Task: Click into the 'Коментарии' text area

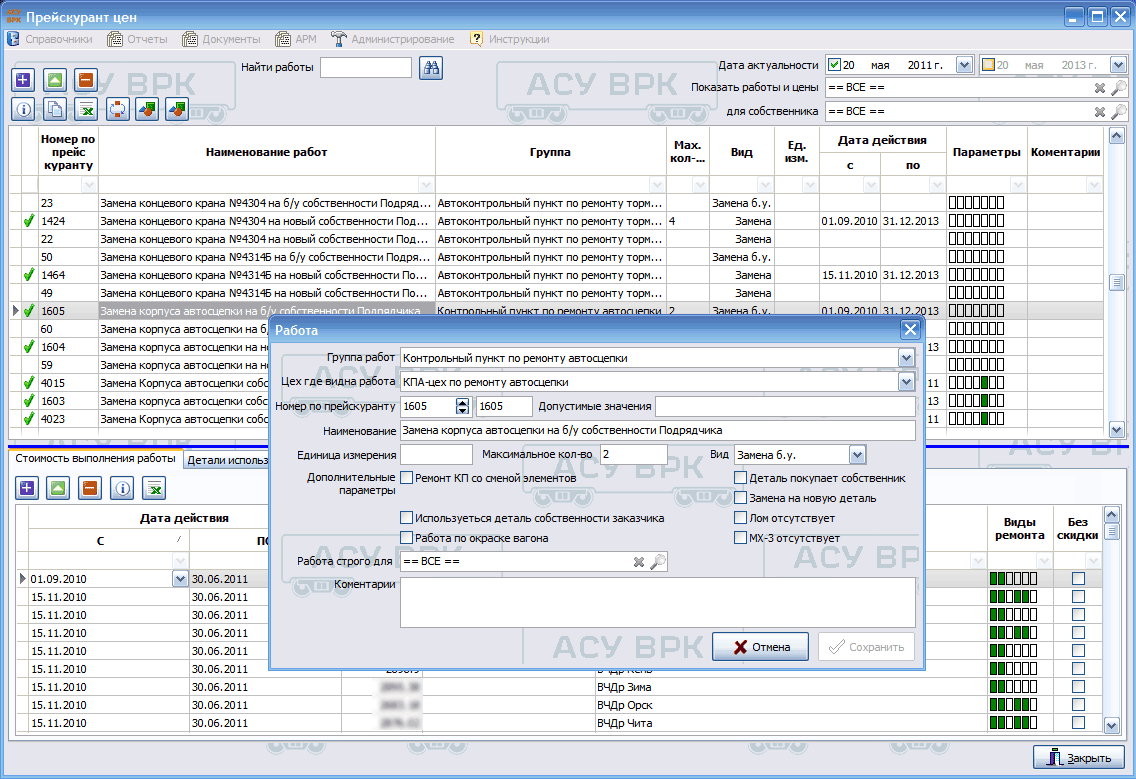Action: tap(658, 602)
